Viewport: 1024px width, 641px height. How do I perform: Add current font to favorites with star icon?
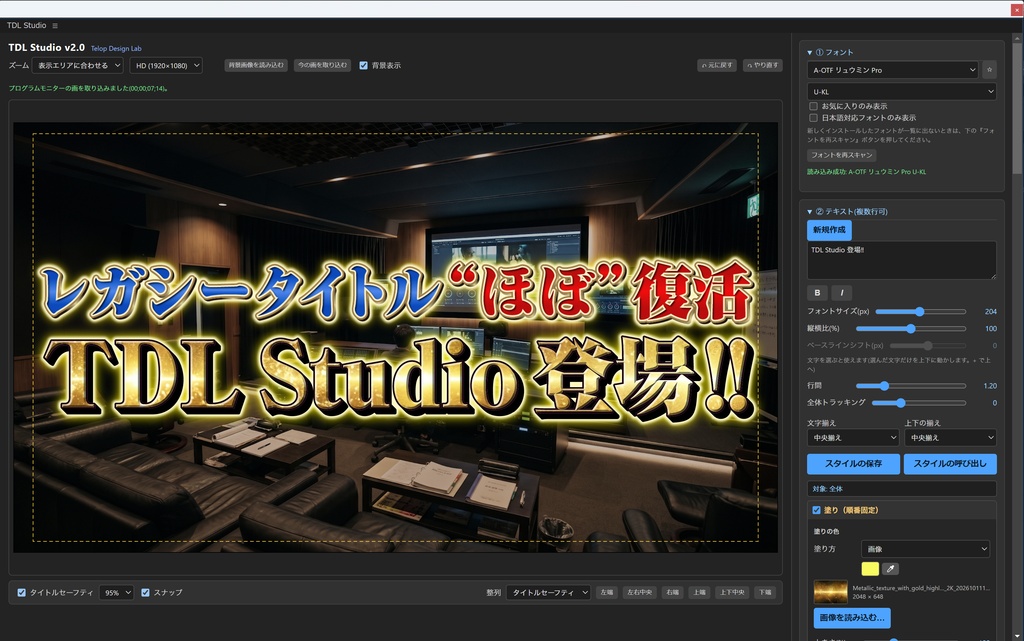(989, 69)
